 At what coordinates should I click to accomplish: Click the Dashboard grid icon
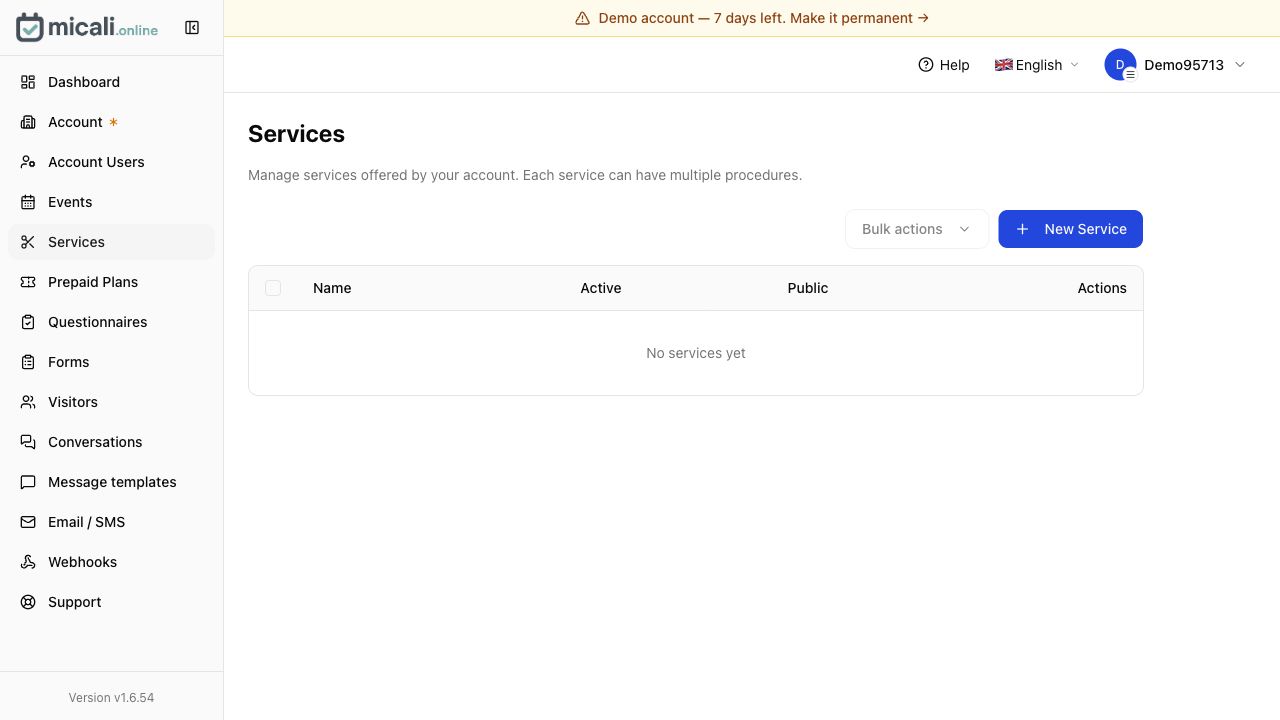28,82
